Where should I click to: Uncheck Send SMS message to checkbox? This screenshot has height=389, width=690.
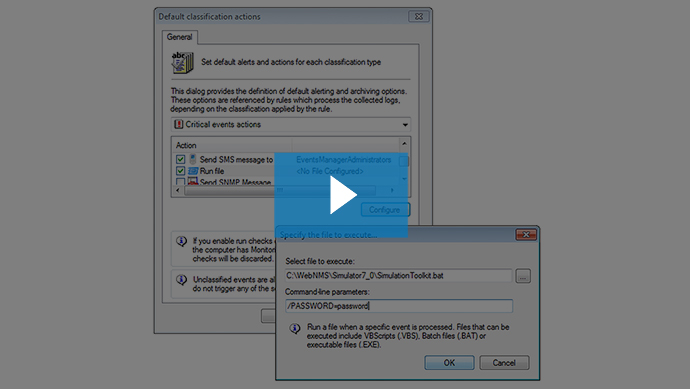(180, 159)
